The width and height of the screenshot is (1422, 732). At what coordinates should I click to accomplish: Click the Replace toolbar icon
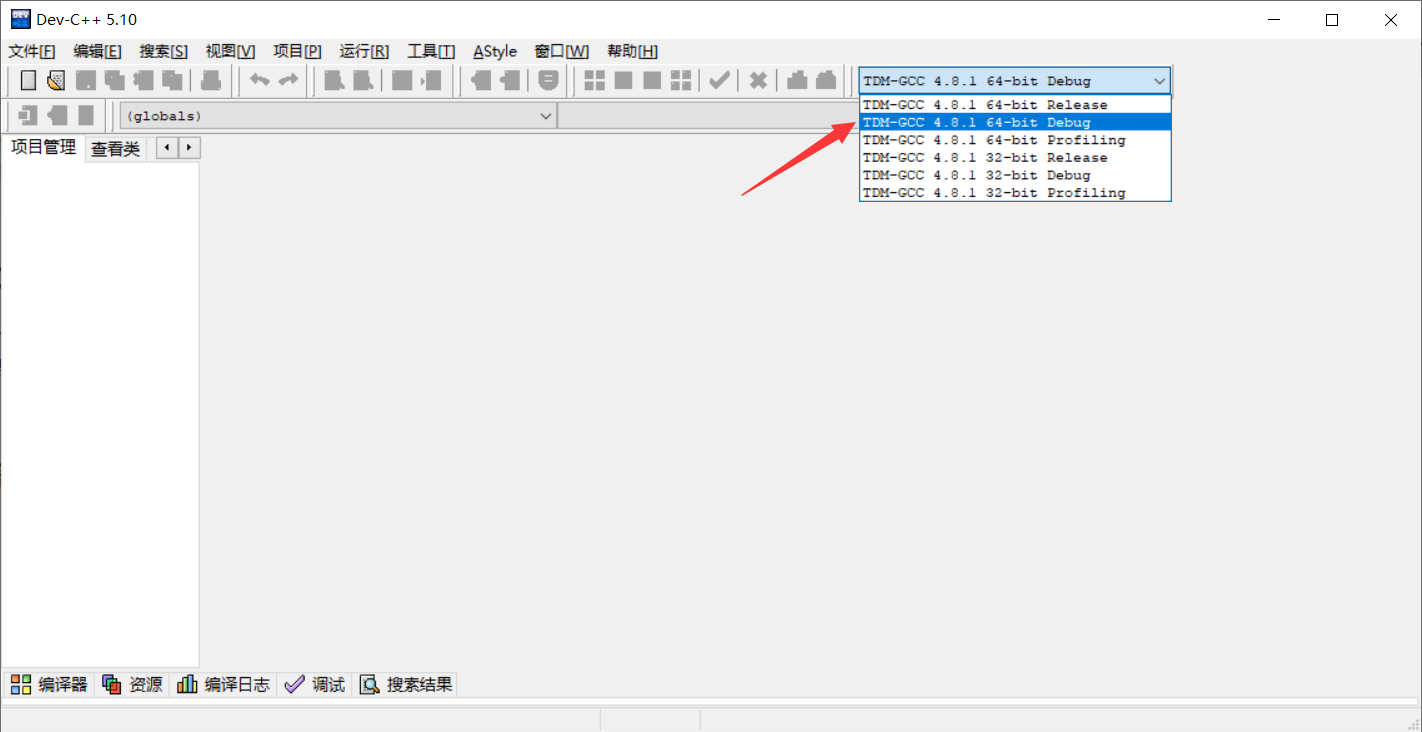click(x=363, y=81)
